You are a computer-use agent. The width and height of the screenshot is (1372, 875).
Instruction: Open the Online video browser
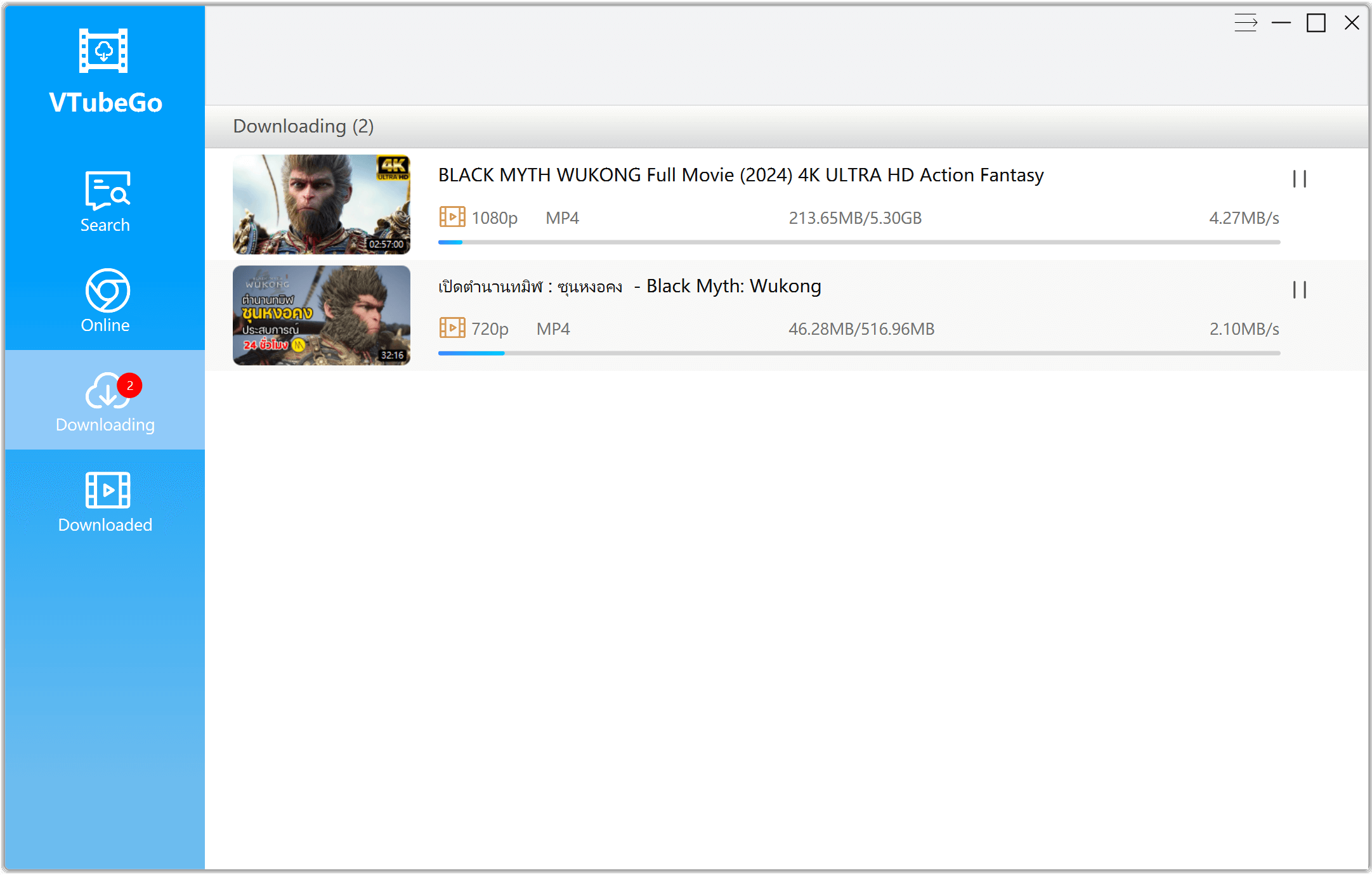(105, 301)
